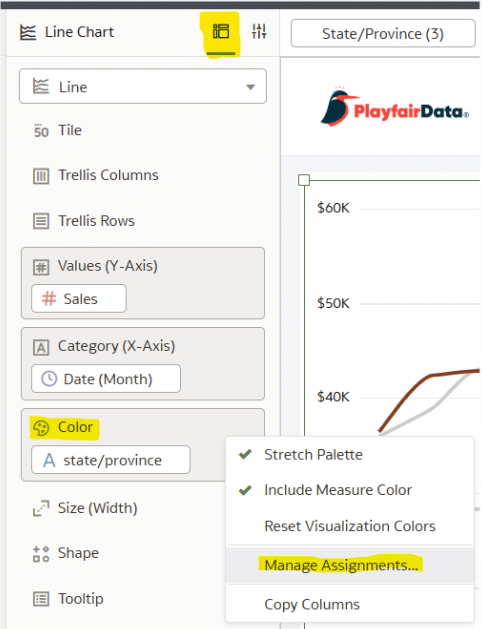482x629 pixels.
Task: Open the Grammar panel tab icon
Action: click(x=221, y=31)
